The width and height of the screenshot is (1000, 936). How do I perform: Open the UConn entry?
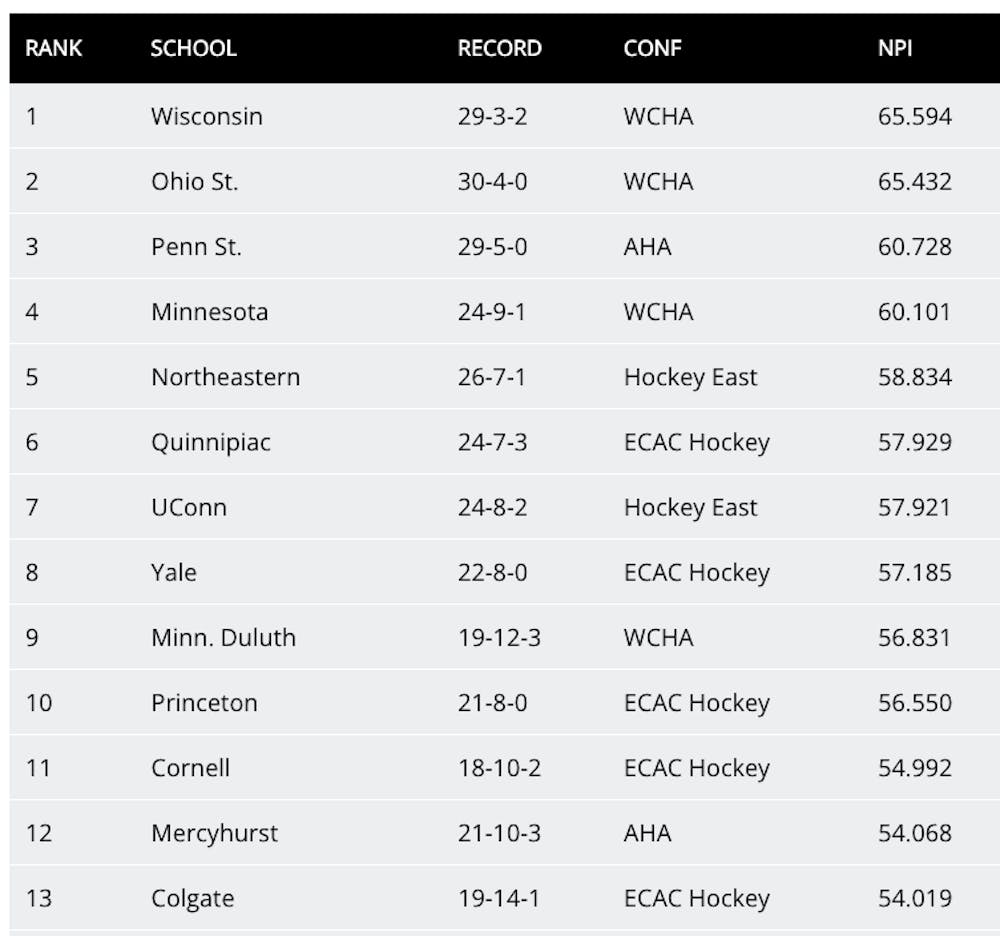[189, 507]
